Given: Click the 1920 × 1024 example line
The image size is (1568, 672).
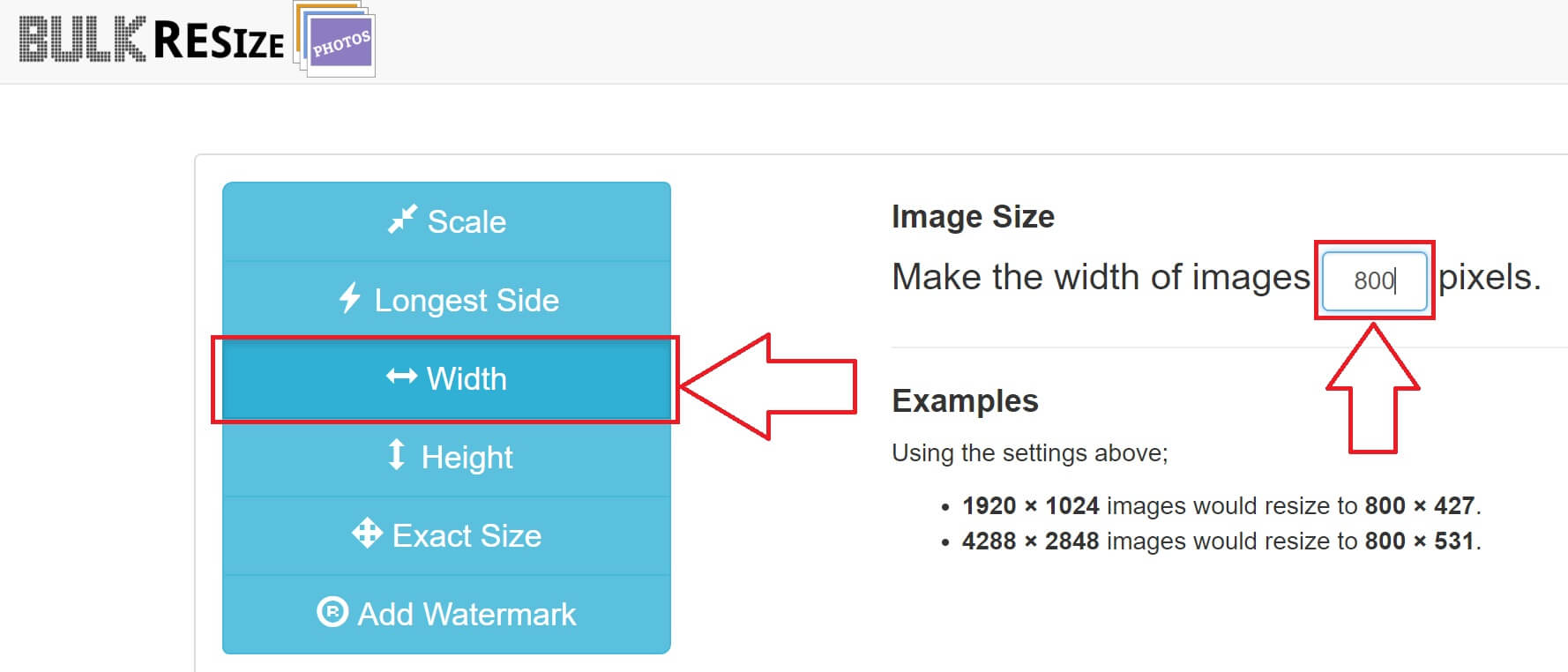Looking at the screenshot, I should (x=1221, y=505).
